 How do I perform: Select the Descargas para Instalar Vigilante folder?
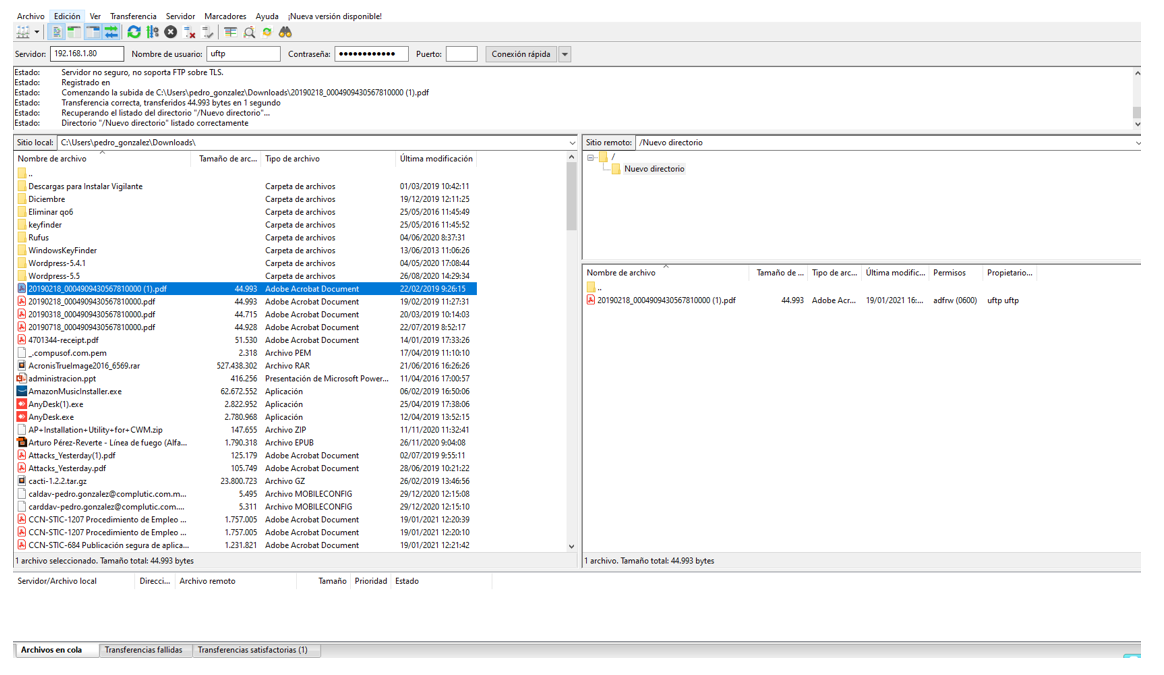tap(85, 186)
